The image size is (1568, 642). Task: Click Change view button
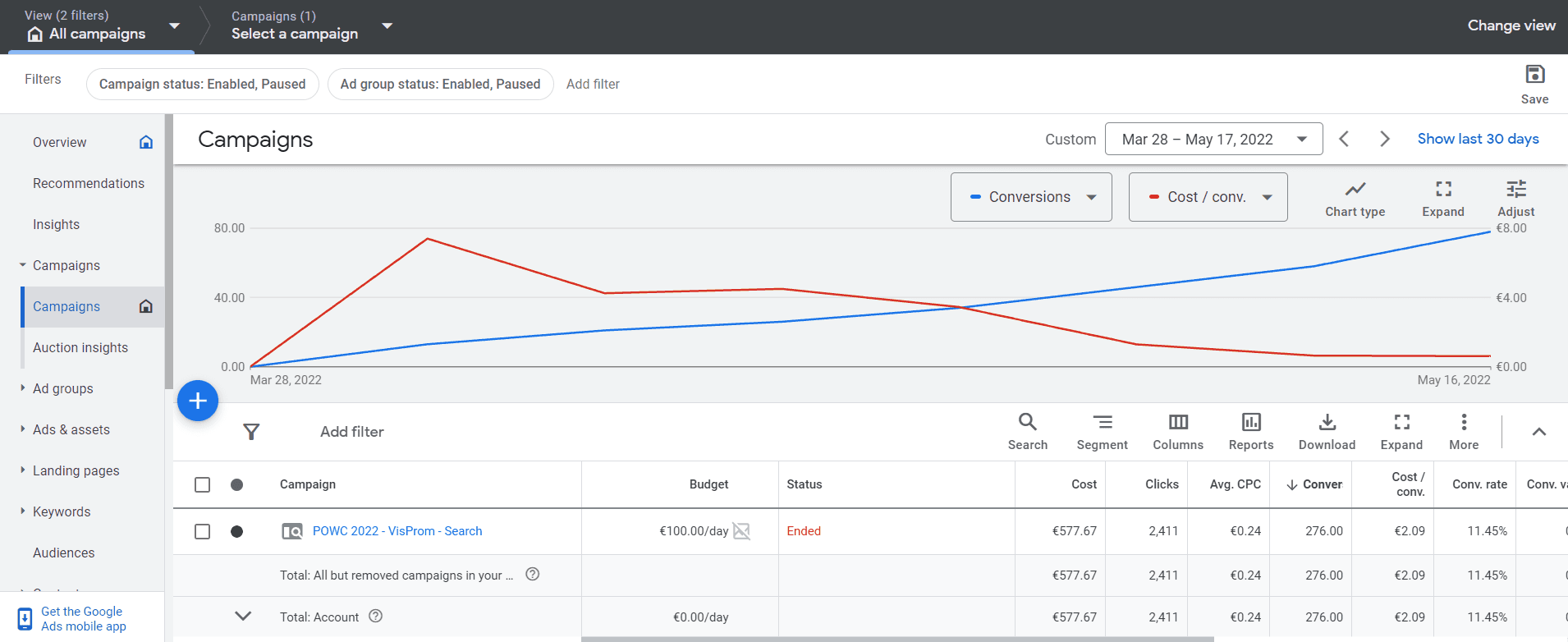click(1511, 25)
